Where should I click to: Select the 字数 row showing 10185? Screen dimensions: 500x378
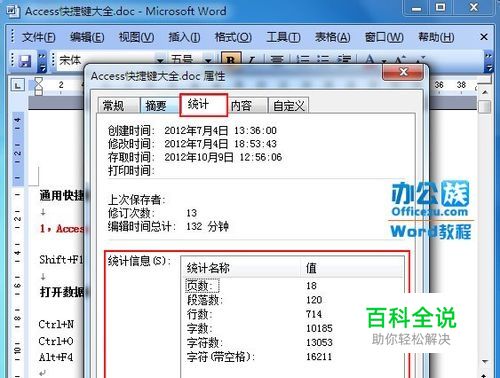293,328
